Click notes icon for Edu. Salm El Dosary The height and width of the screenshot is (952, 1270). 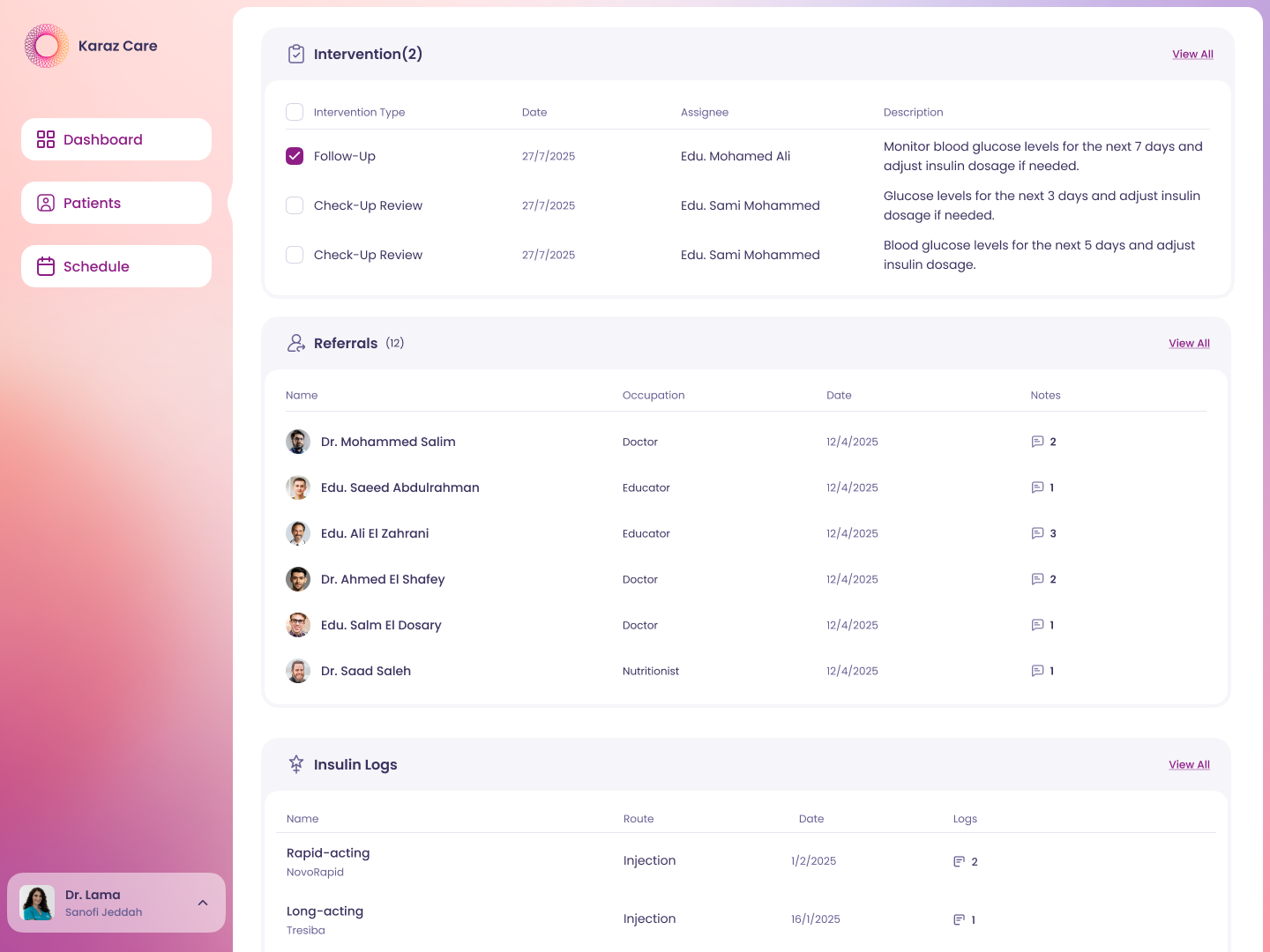1037,625
